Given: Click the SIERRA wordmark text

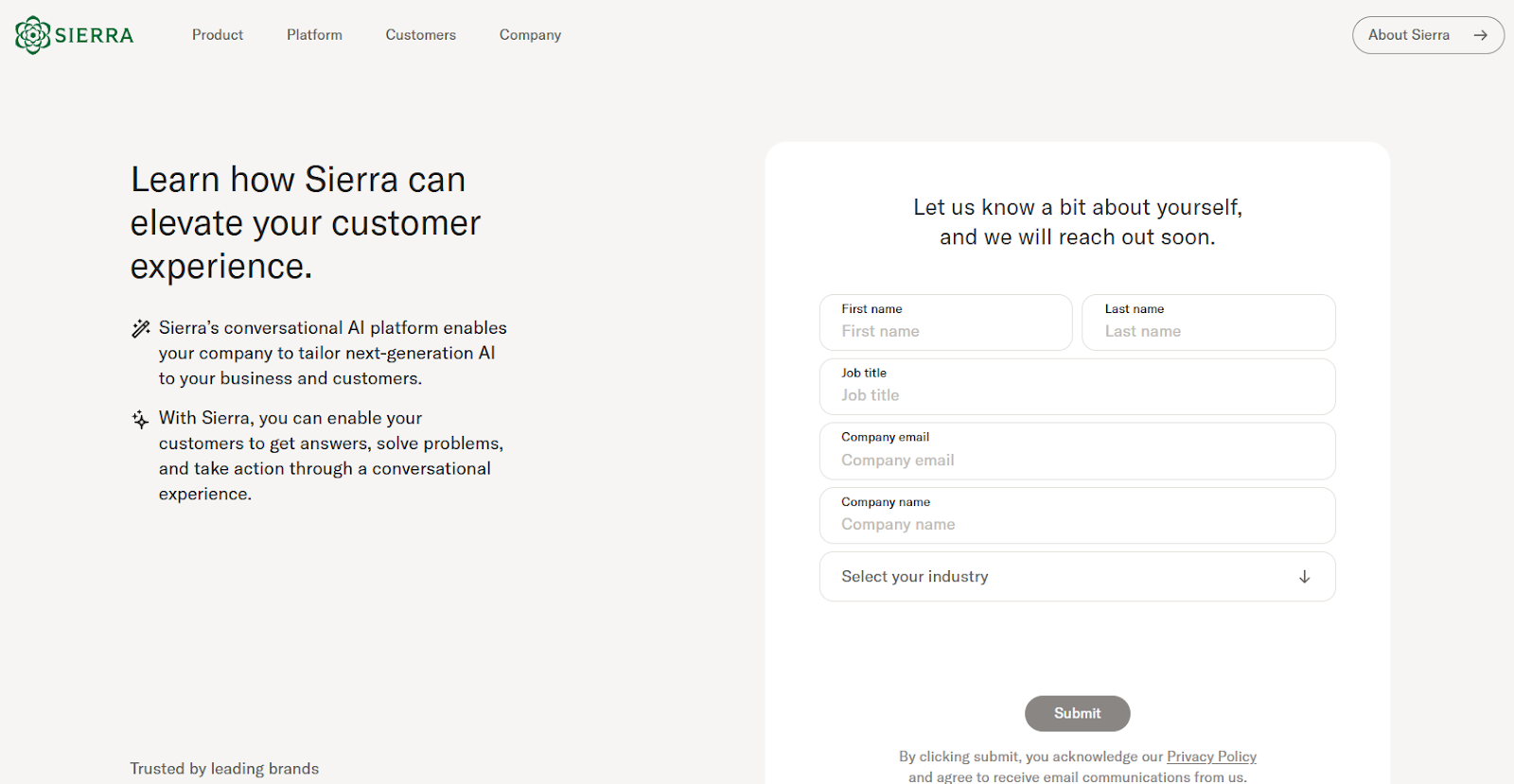Looking at the screenshot, I should pyautogui.click(x=94, y=36).
